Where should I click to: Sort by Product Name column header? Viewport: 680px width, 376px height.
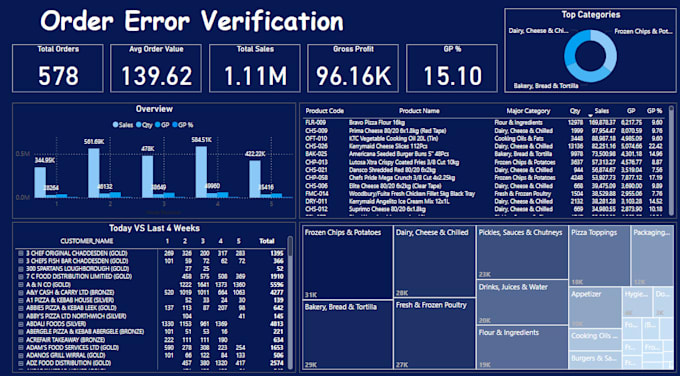pos(419,111)
